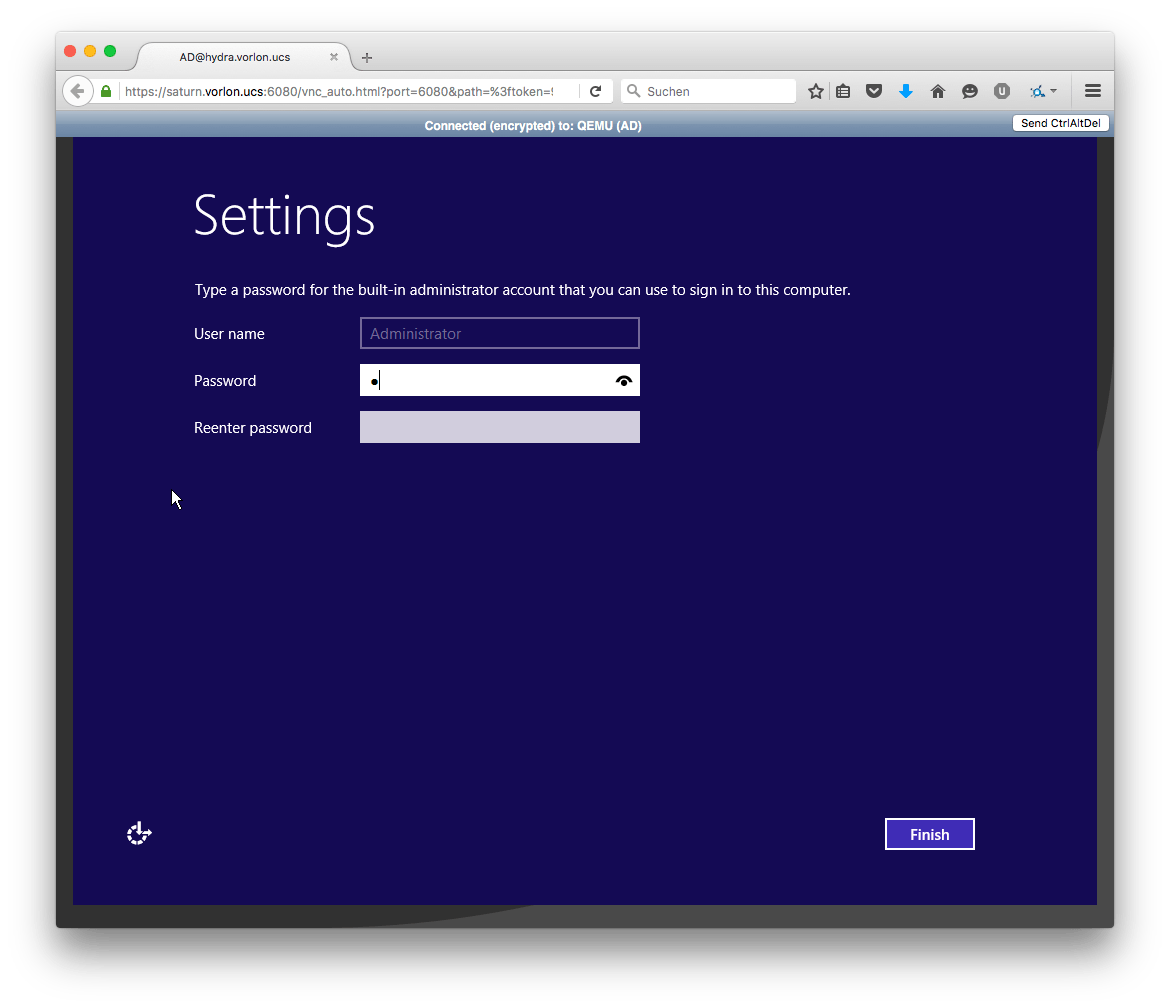Open the bookmarks list icon
The height and width of the screenshot is (1008, 1170).
pos(843,91)
